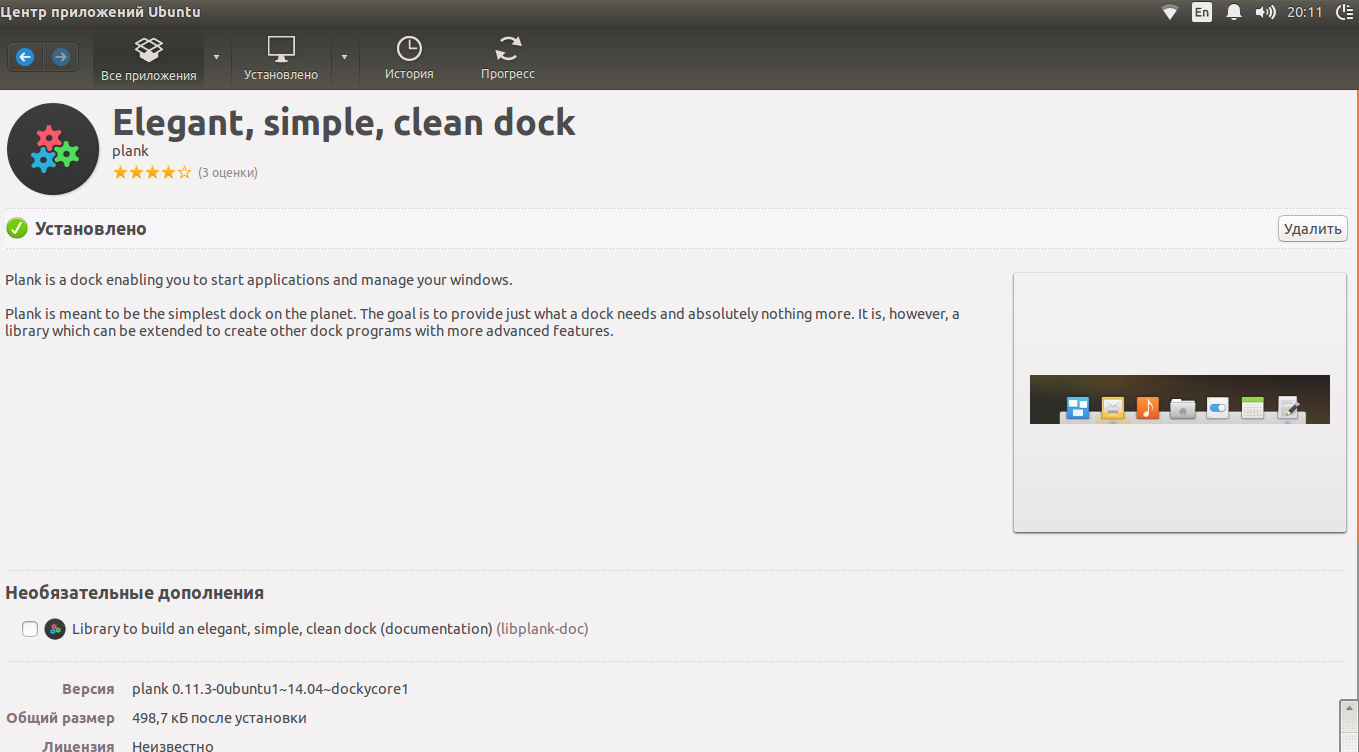This screenshot has height=752, width=1359.
Task: Click the sentence Plank is a dock enabling you
Action: [x=259, y=280]
